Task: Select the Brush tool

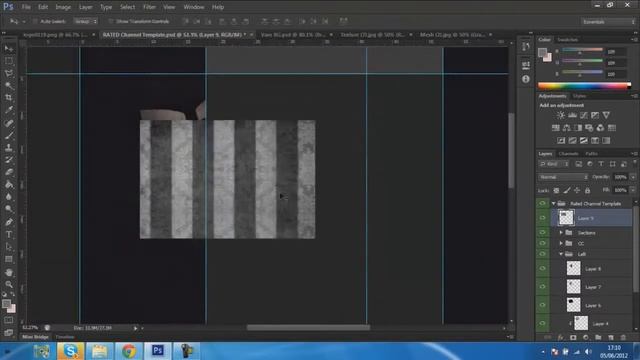Action: click(x=9, y=135)
